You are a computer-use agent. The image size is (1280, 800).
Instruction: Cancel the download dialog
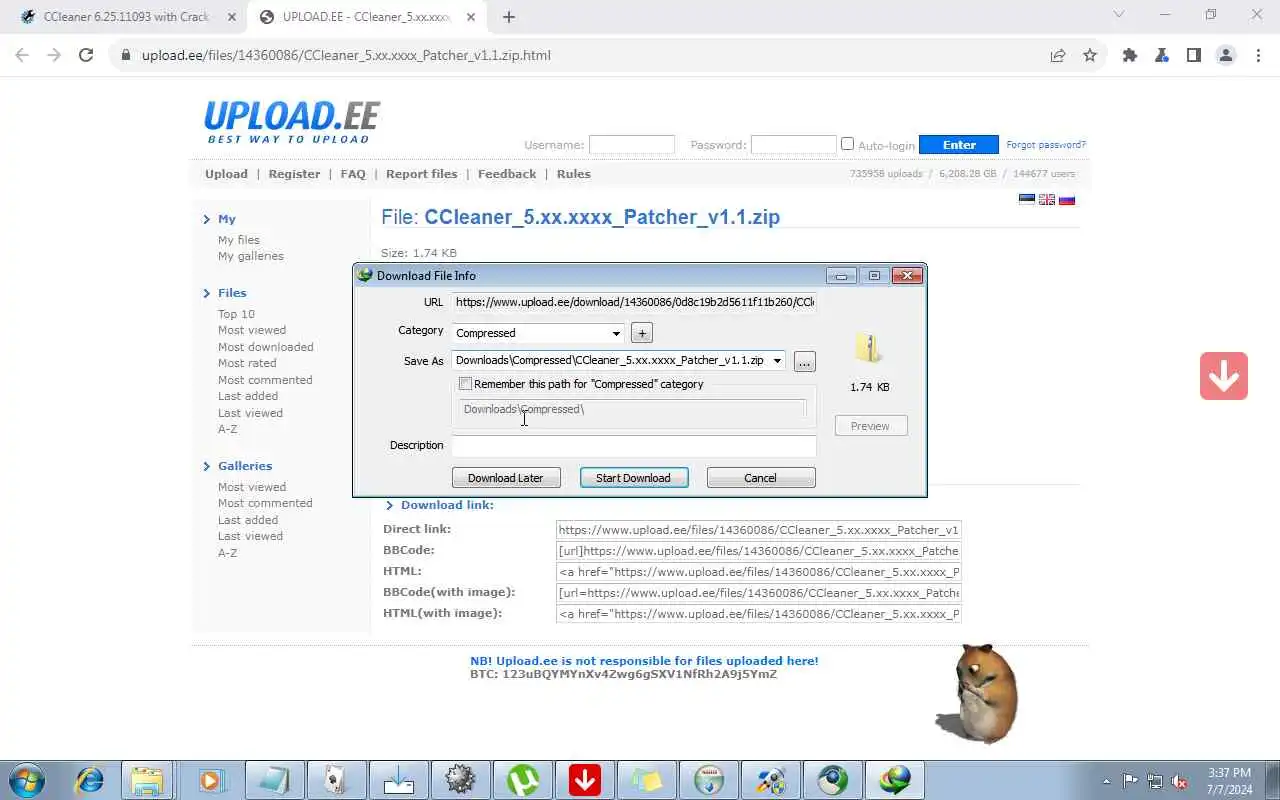click(x=760, y=478)
